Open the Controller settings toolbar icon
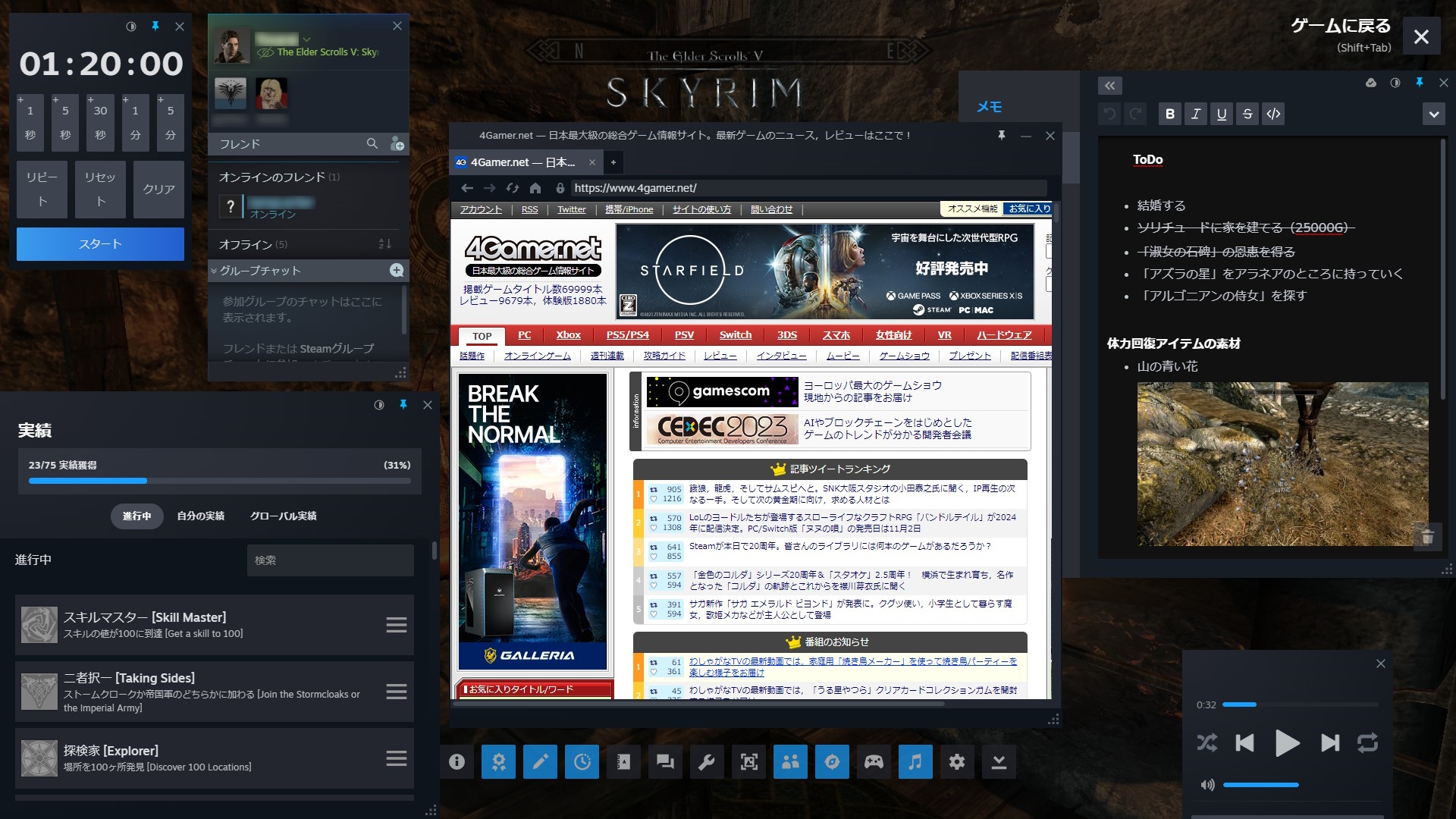 (874, 761)
